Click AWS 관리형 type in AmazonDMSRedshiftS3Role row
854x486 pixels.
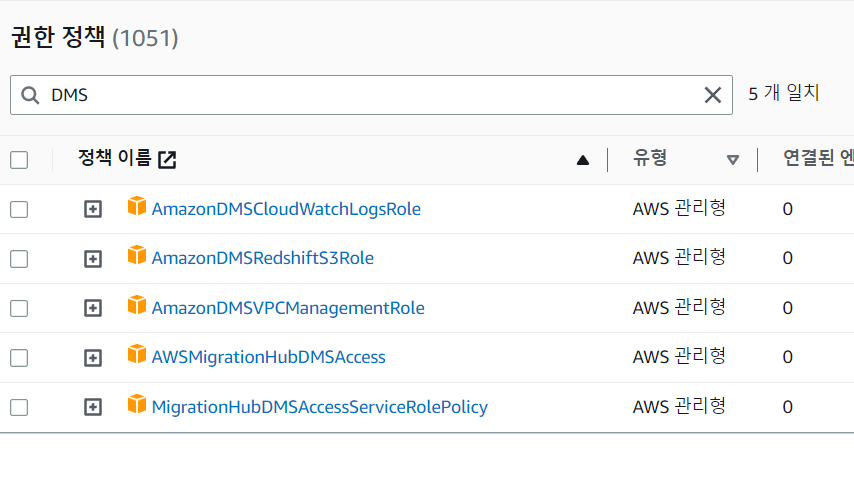tap(679, 258)
